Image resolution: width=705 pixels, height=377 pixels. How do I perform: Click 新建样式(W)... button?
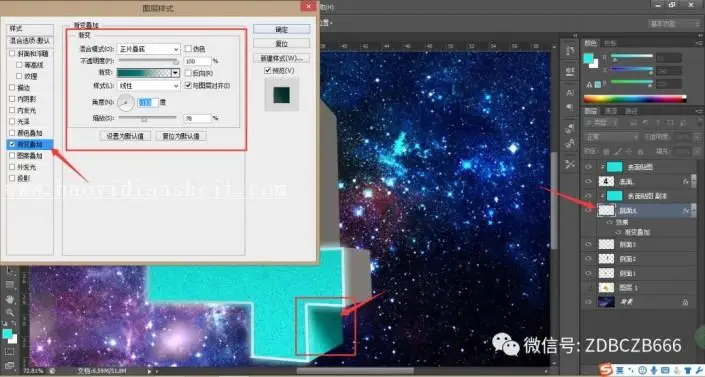[281, 58]
